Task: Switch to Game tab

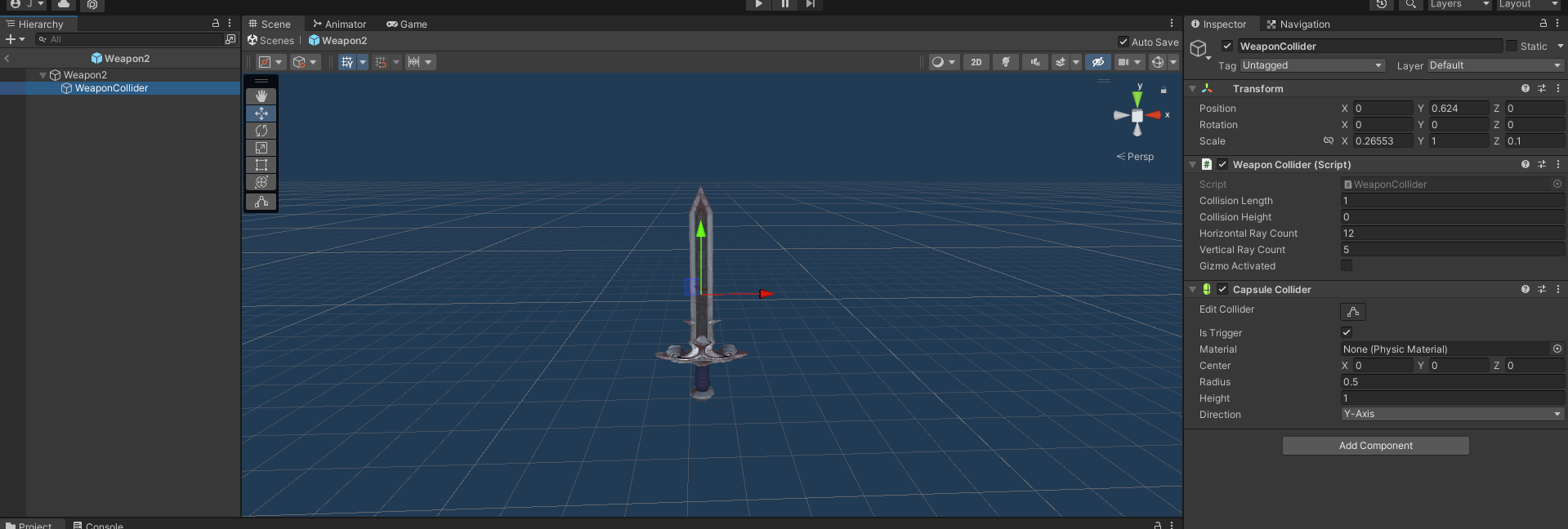Action: click(x=407, y=24)
